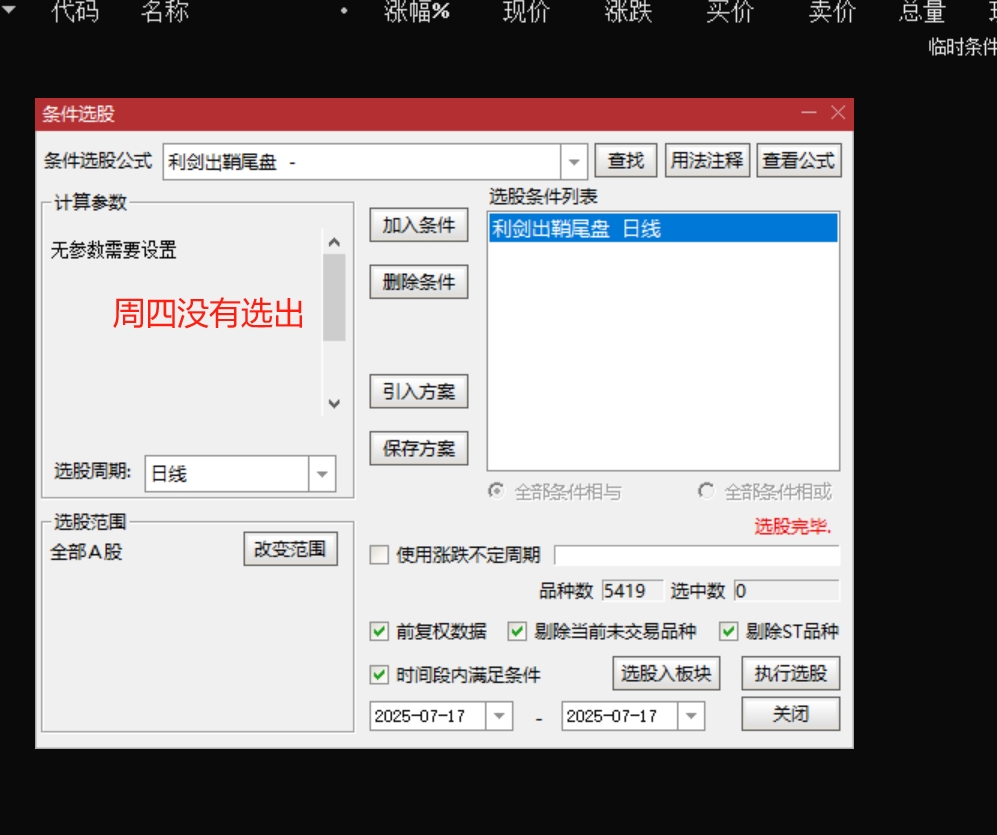The width and height of the screenshot is (997, 835).
Task: Click 删除条件 button
Action: [419, 282]
